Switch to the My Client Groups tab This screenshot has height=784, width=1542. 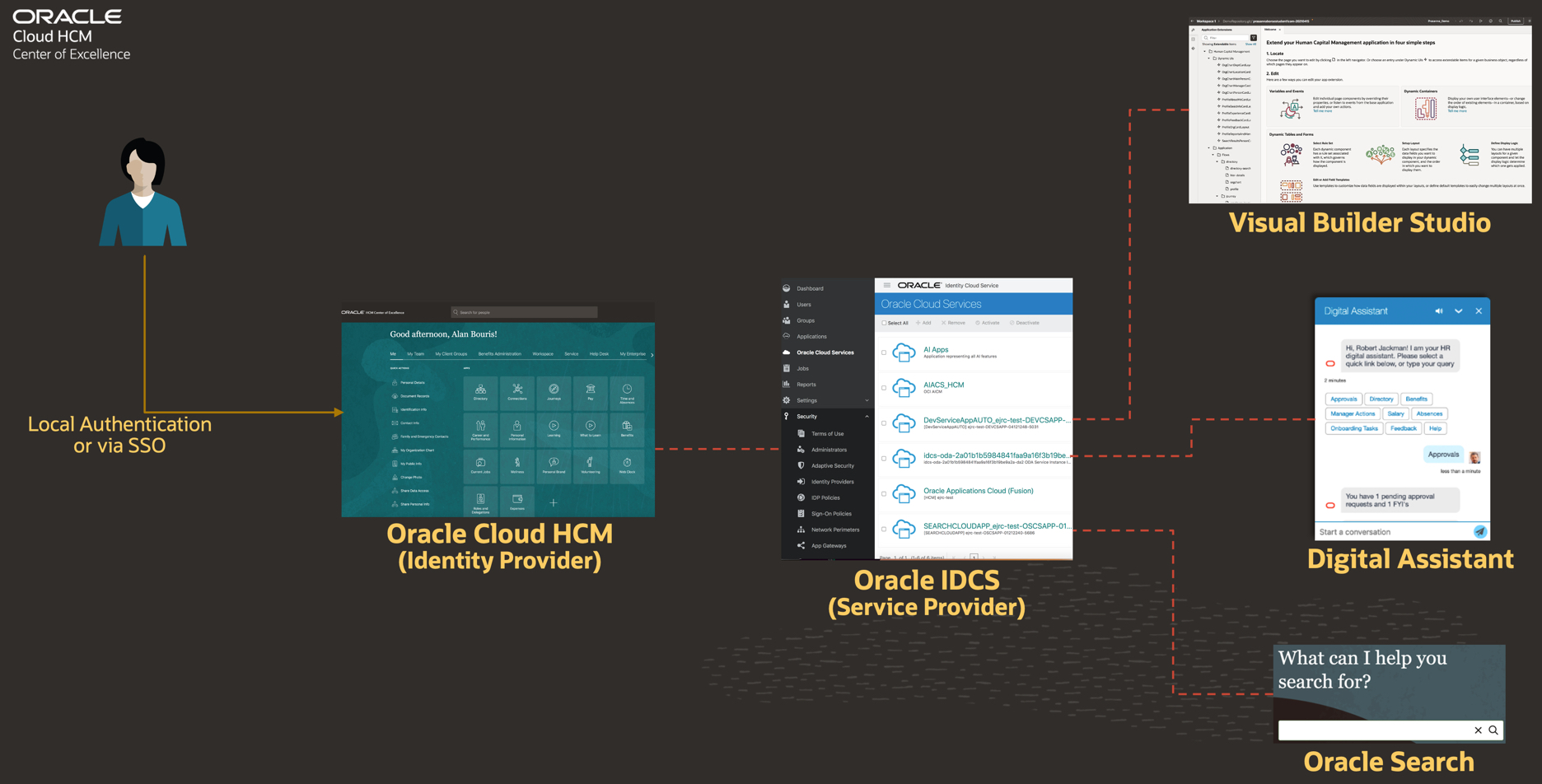(x=451, y=354)
